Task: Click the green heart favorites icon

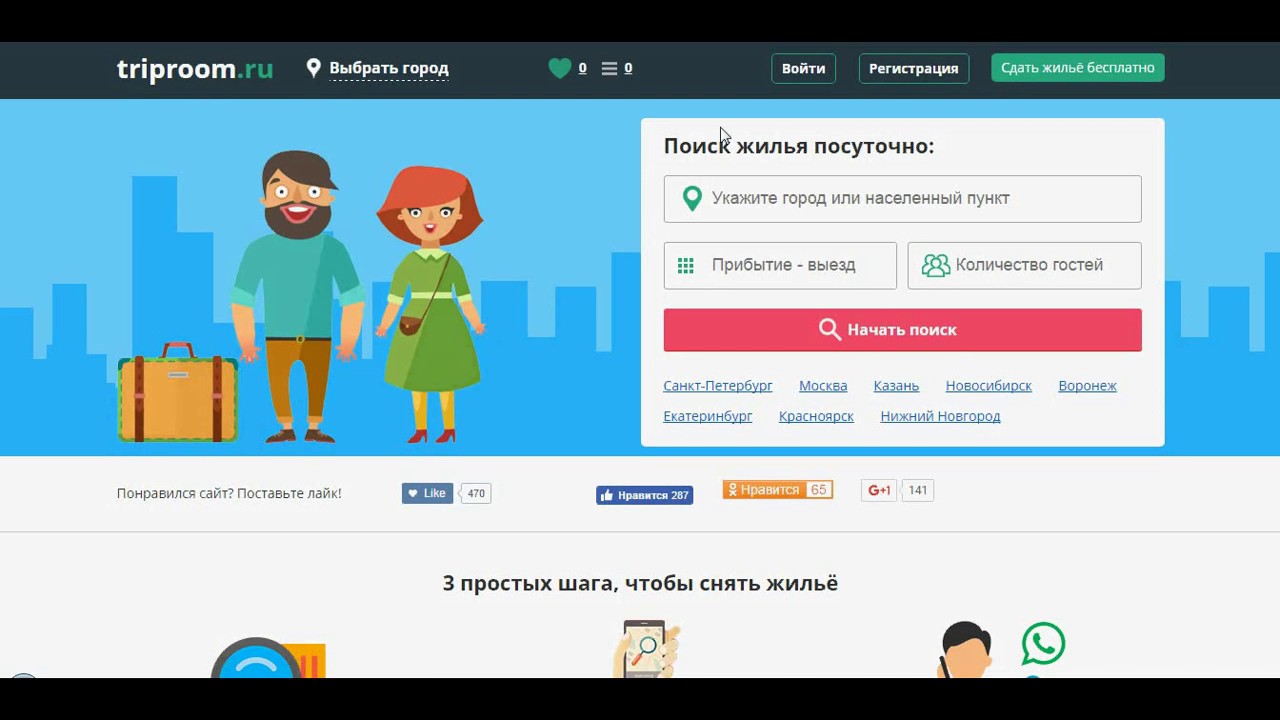Action: (560, 68)
